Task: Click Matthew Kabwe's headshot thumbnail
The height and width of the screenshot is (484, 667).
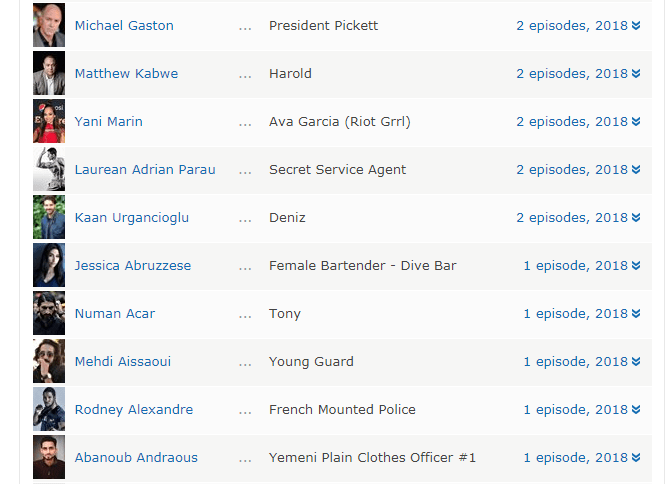Action: click(x=49, y=73)
